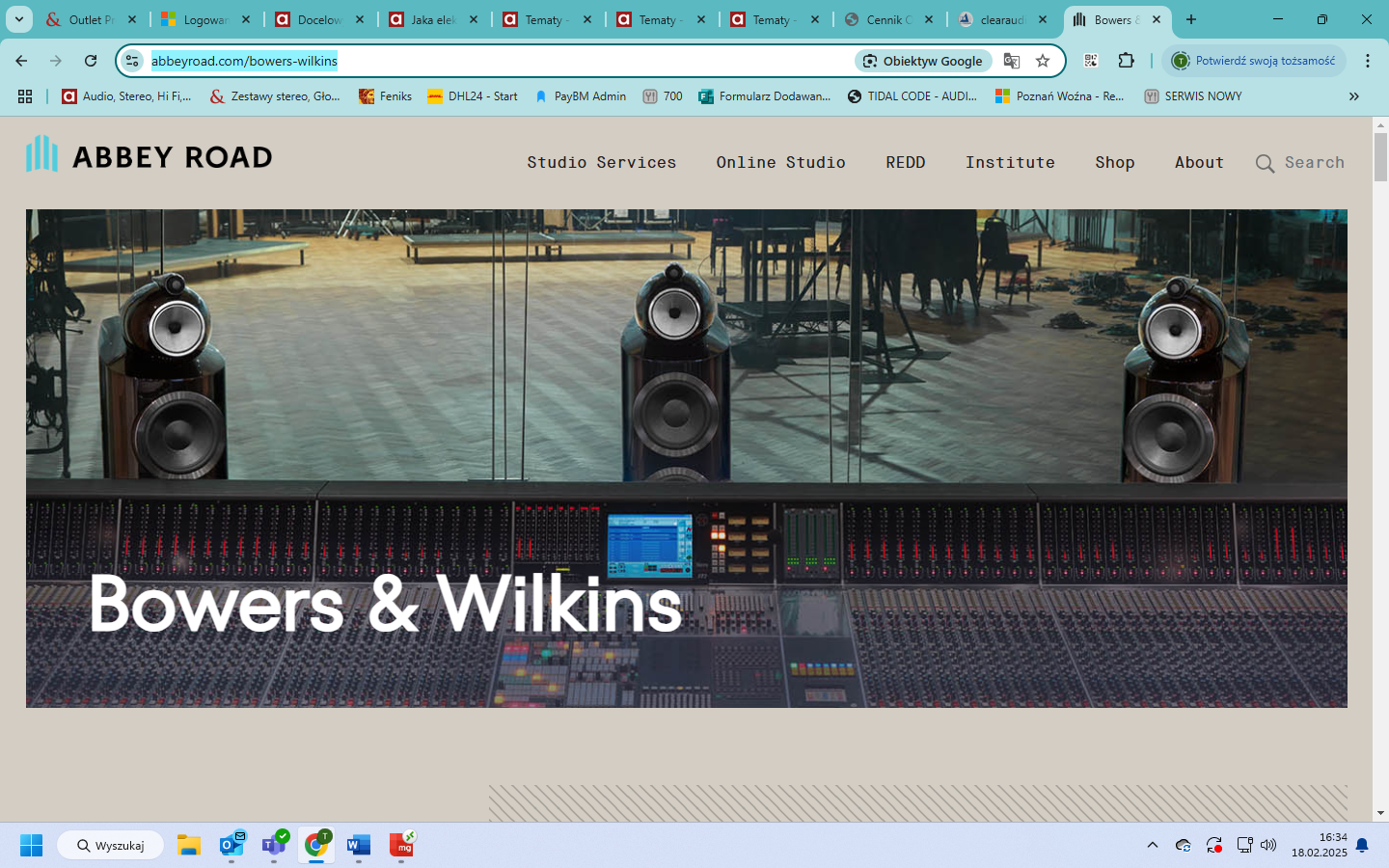Open TIDAL CODE - AUDIO bookmark
Viewport: 1389px width, 868px height.
coord(912,96)
